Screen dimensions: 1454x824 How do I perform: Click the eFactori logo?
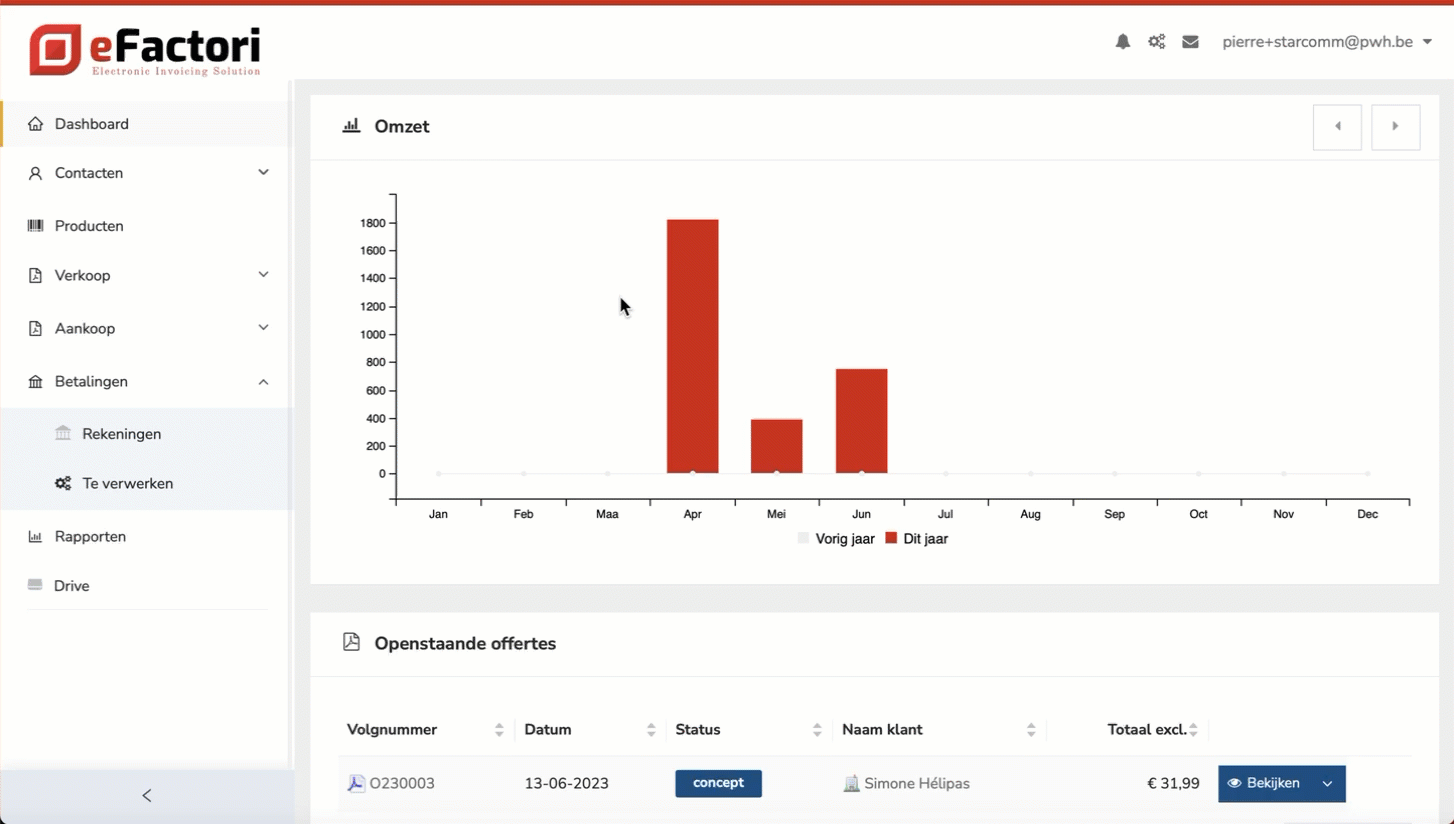[146, 50]
